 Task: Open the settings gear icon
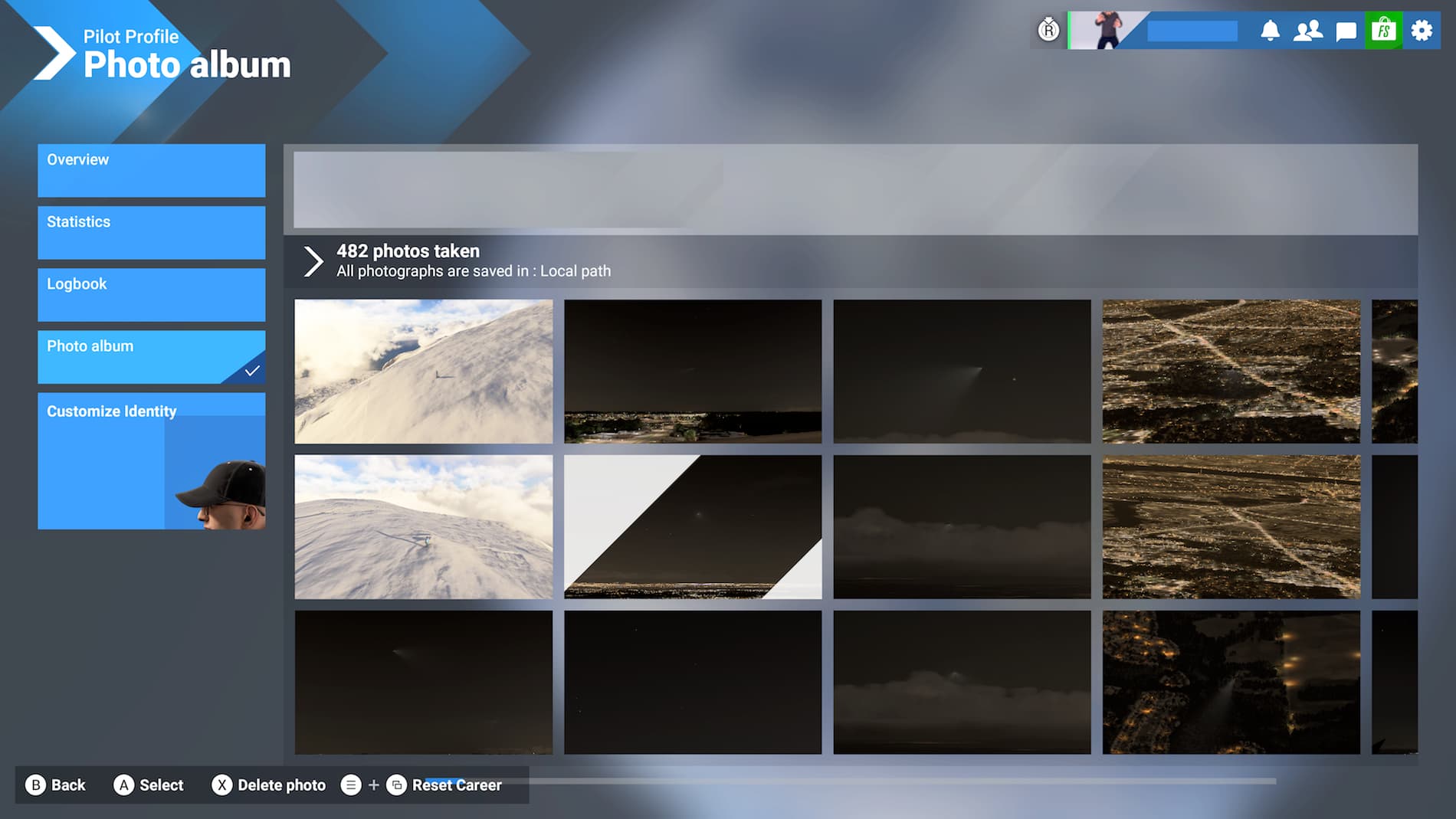pyautogui.click(x=1422, y=31)
